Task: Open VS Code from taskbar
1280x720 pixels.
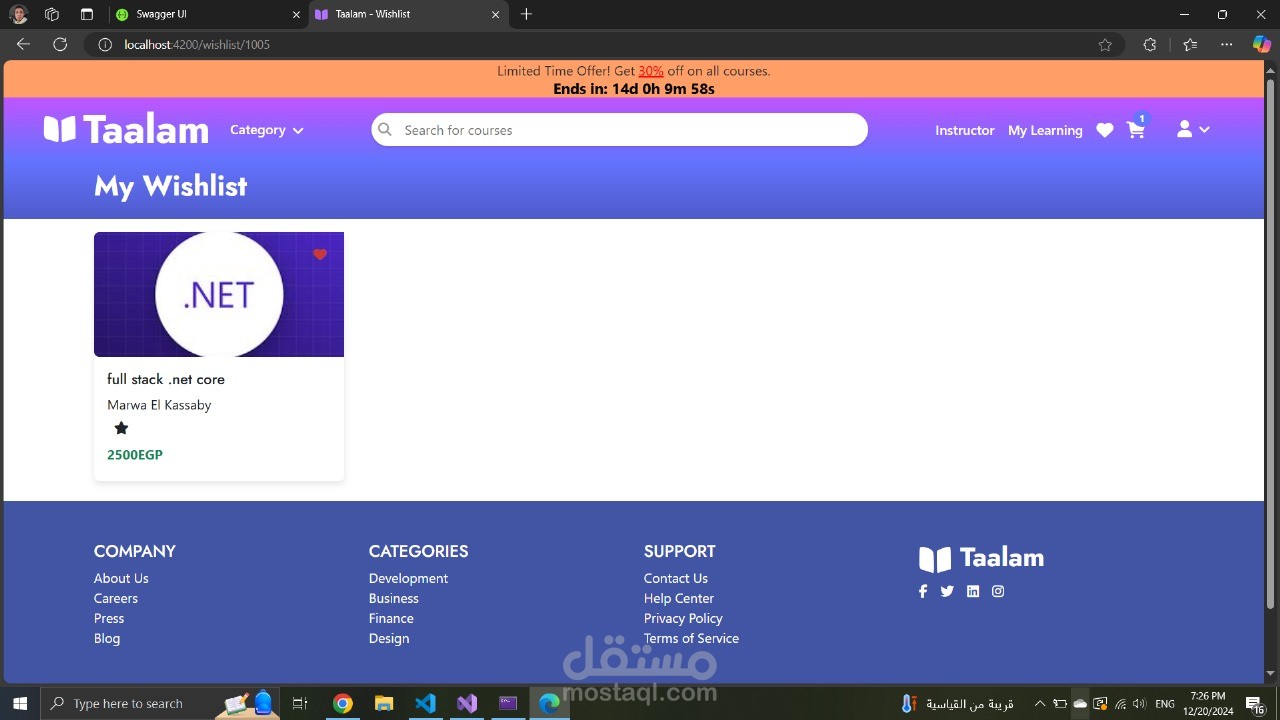Action: click(425, 703)
